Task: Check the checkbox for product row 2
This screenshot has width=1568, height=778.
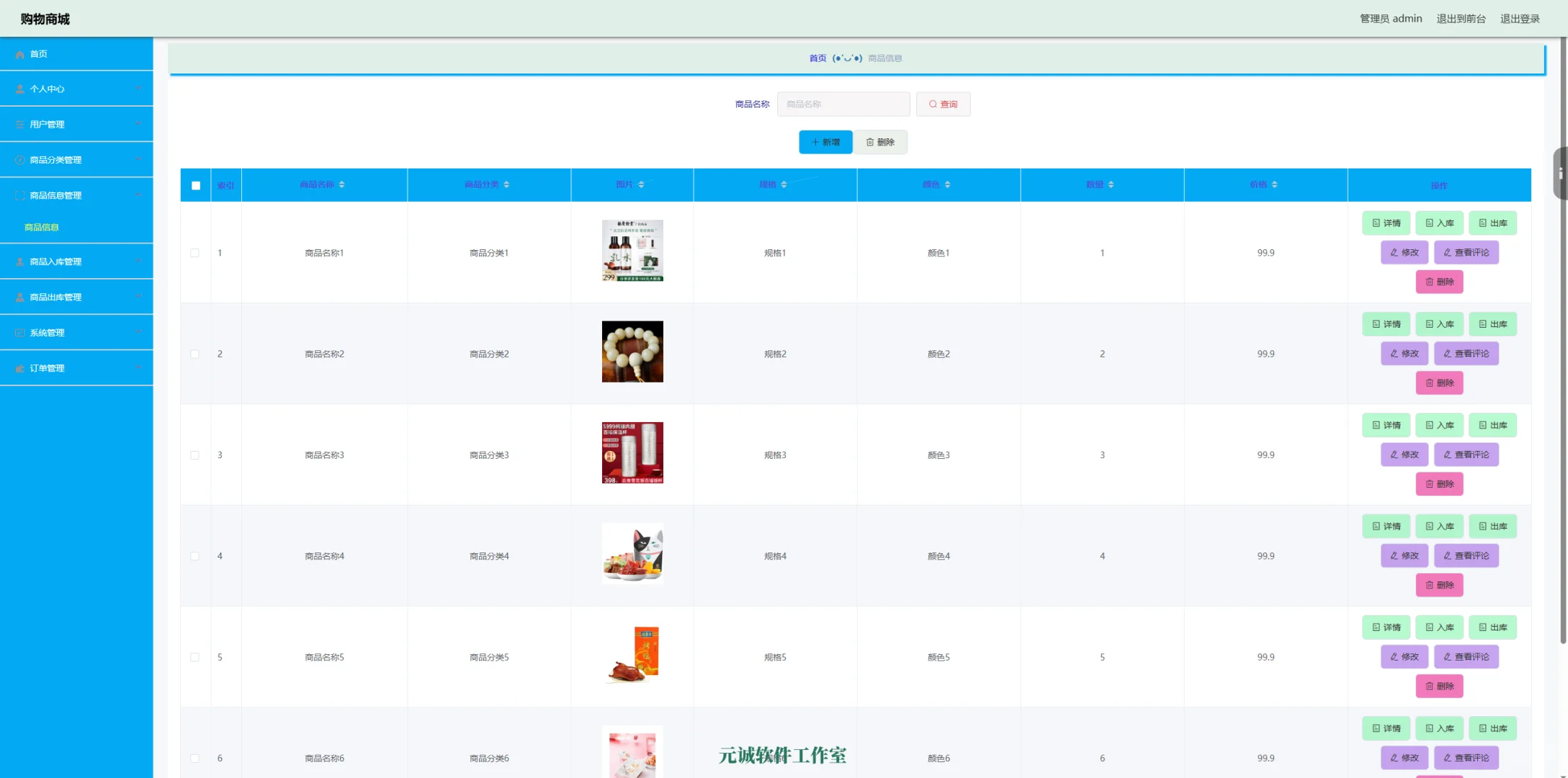Action: (x=194, y=354)
